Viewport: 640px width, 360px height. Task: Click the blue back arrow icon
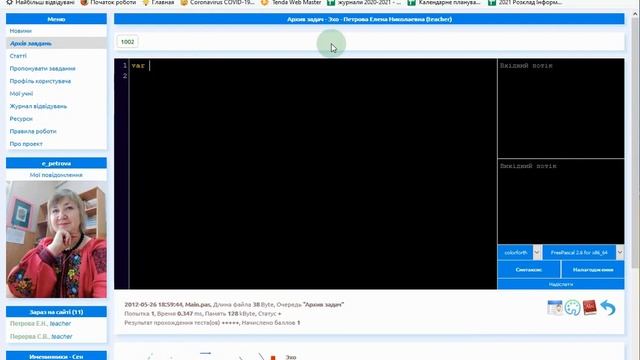[x=608, y=307]
